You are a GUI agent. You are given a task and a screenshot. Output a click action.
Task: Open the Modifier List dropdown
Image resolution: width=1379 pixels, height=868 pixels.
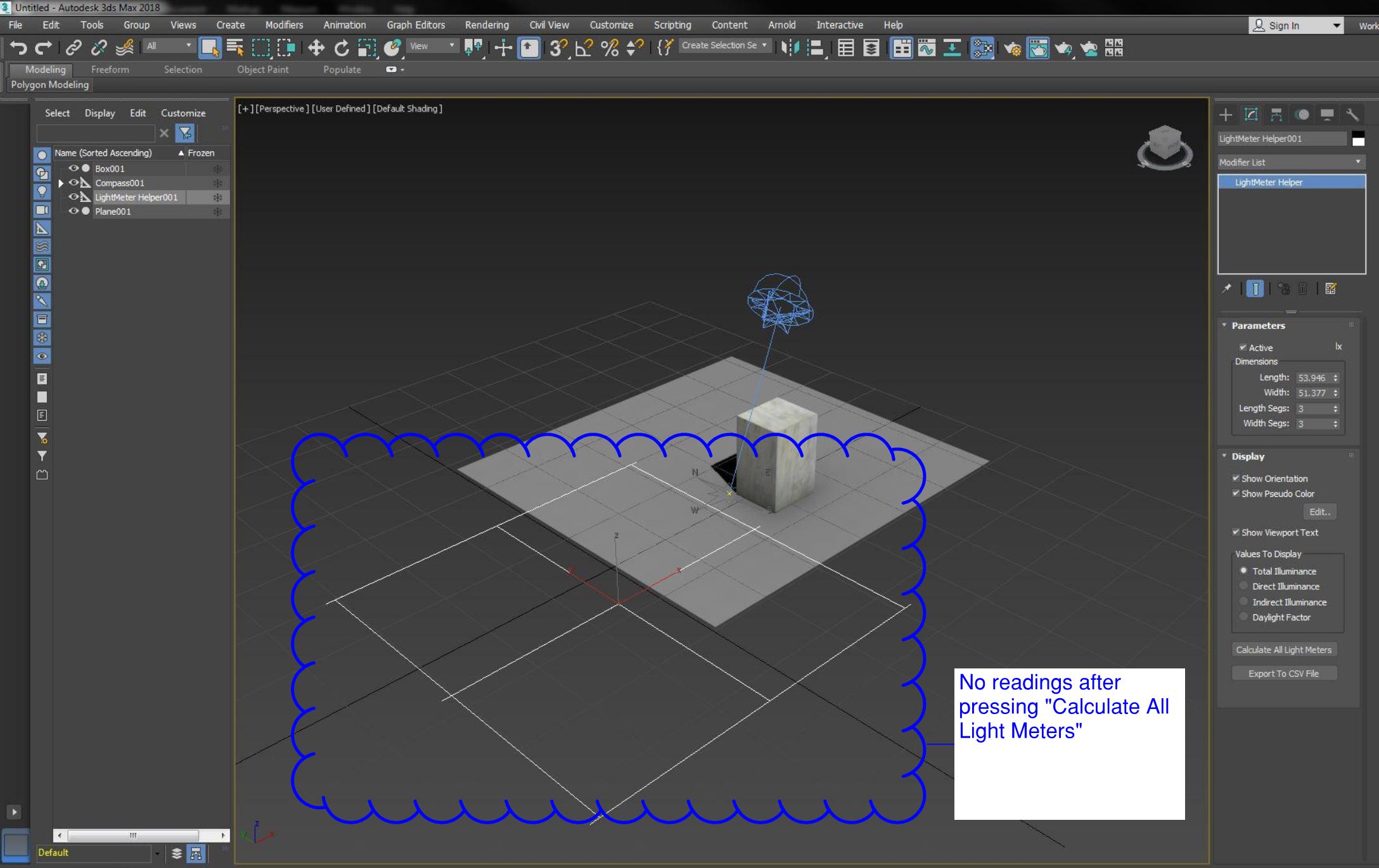click(1357, 162)
